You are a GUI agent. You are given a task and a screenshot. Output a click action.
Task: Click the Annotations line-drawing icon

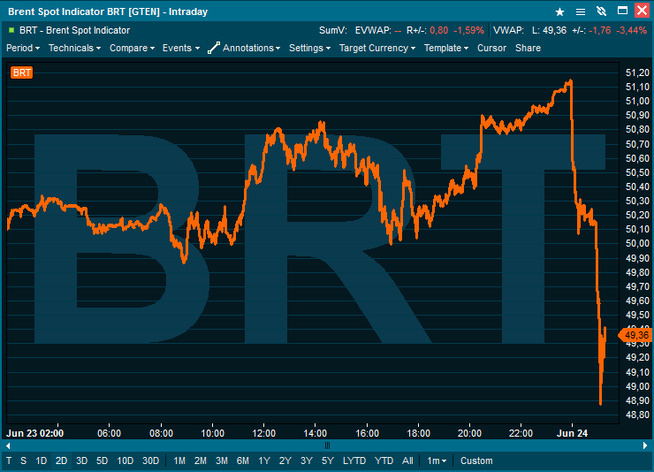pyautogui.click(x=213, y=48)
